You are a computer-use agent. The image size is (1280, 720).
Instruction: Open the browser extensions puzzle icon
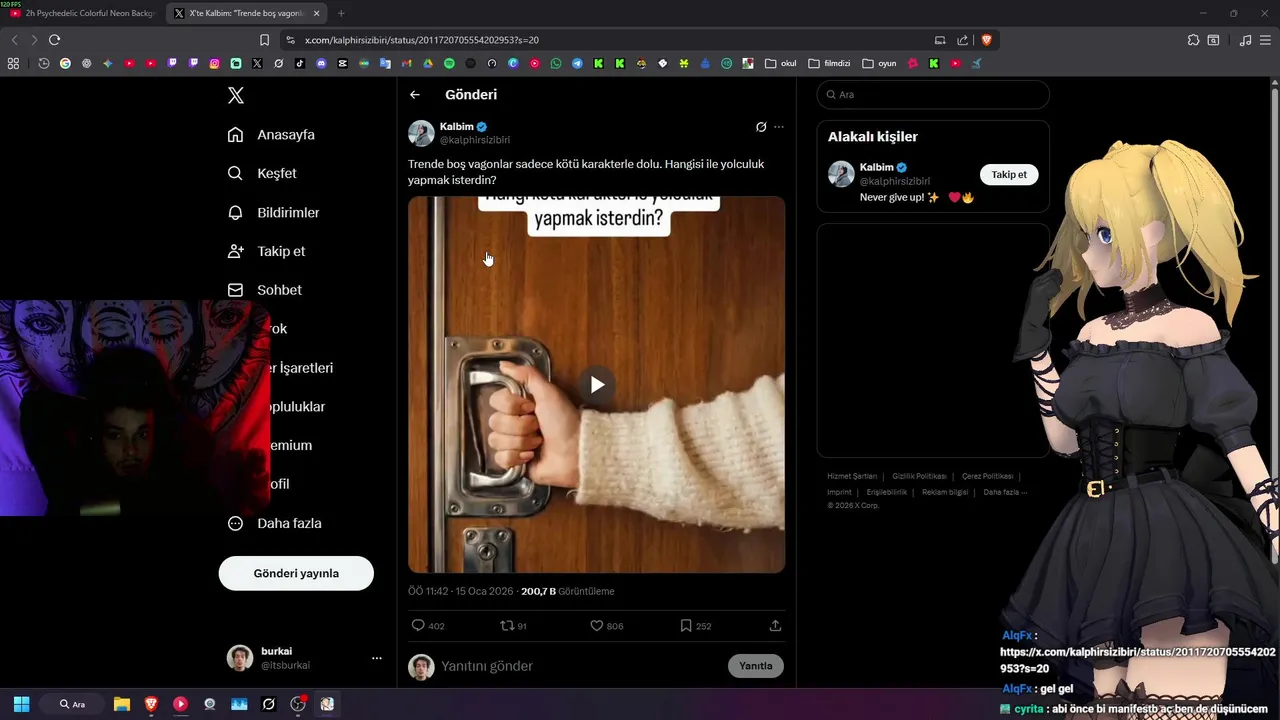coord(1193,40)
